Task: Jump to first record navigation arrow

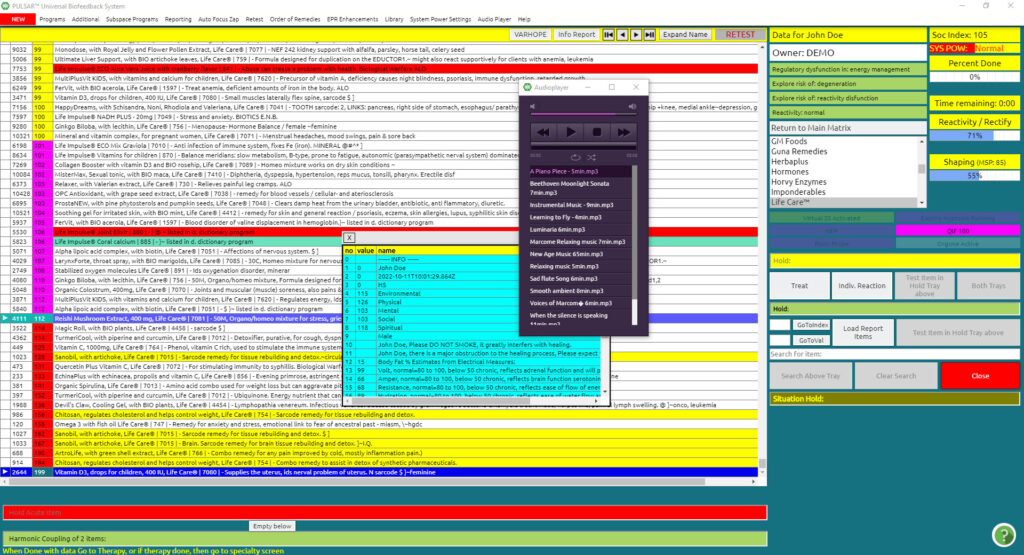Action: (608, 34)
